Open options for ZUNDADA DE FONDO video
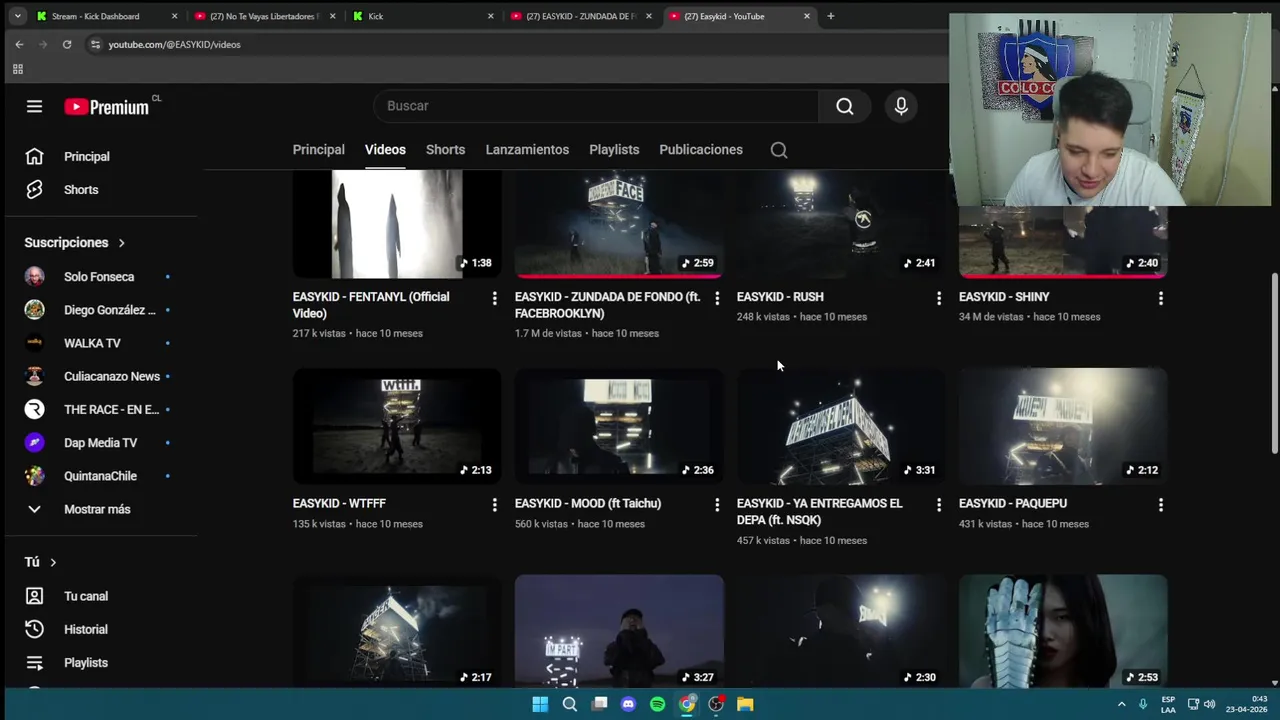 point(716,298)
